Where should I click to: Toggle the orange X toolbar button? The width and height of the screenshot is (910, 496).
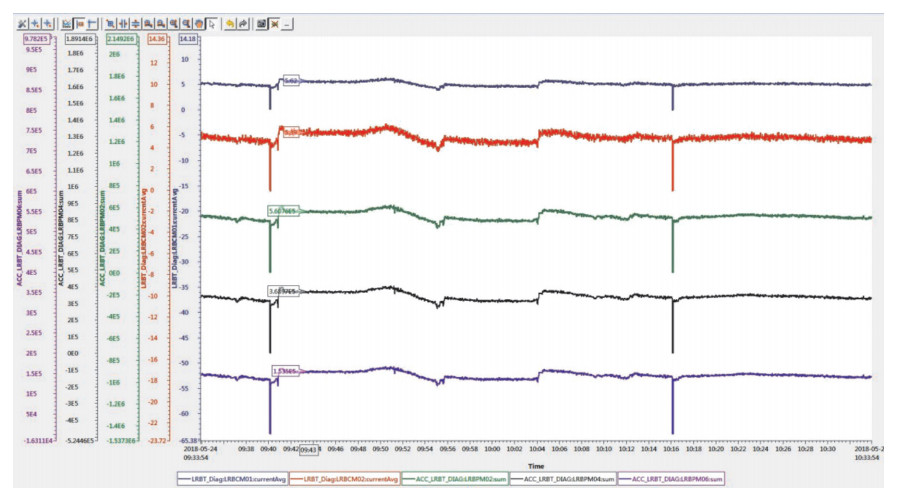click(274, 22)
